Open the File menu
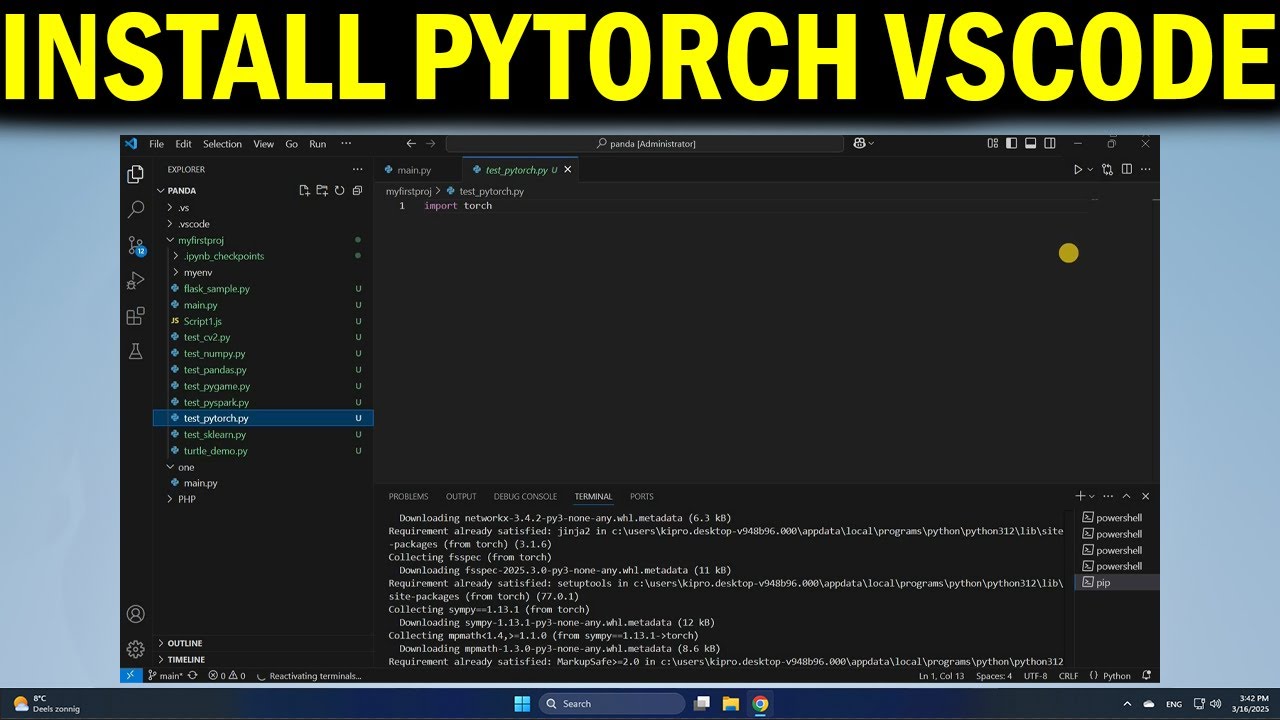This screenshot has width=1280, height=720. [157, 144]
